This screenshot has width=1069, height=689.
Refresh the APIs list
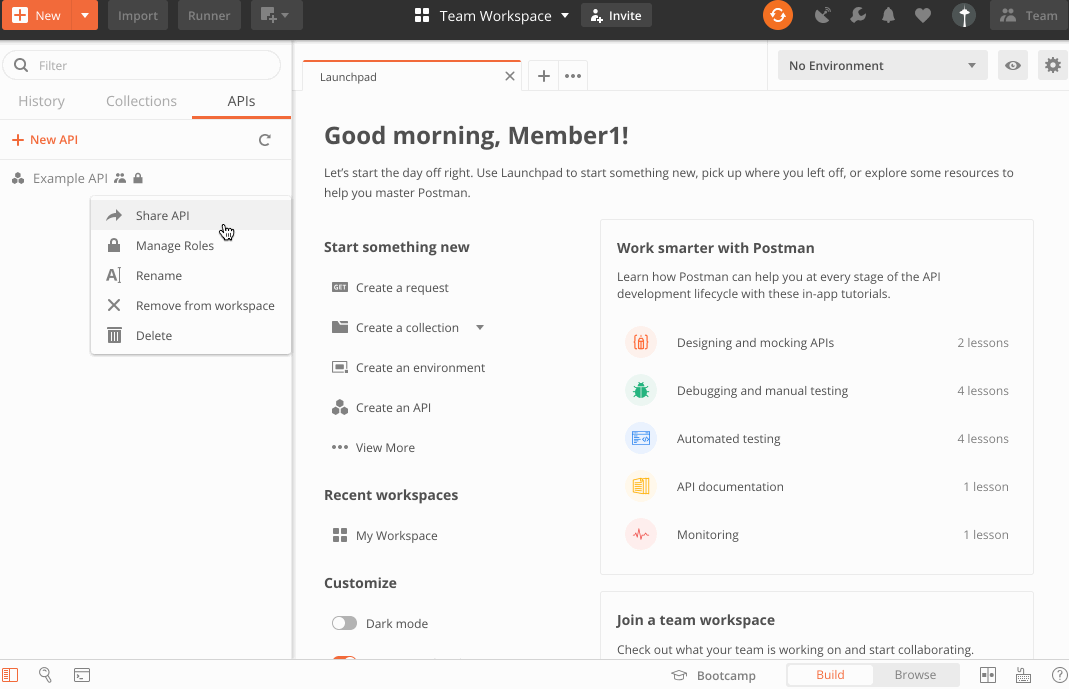(x=265, y=140)
